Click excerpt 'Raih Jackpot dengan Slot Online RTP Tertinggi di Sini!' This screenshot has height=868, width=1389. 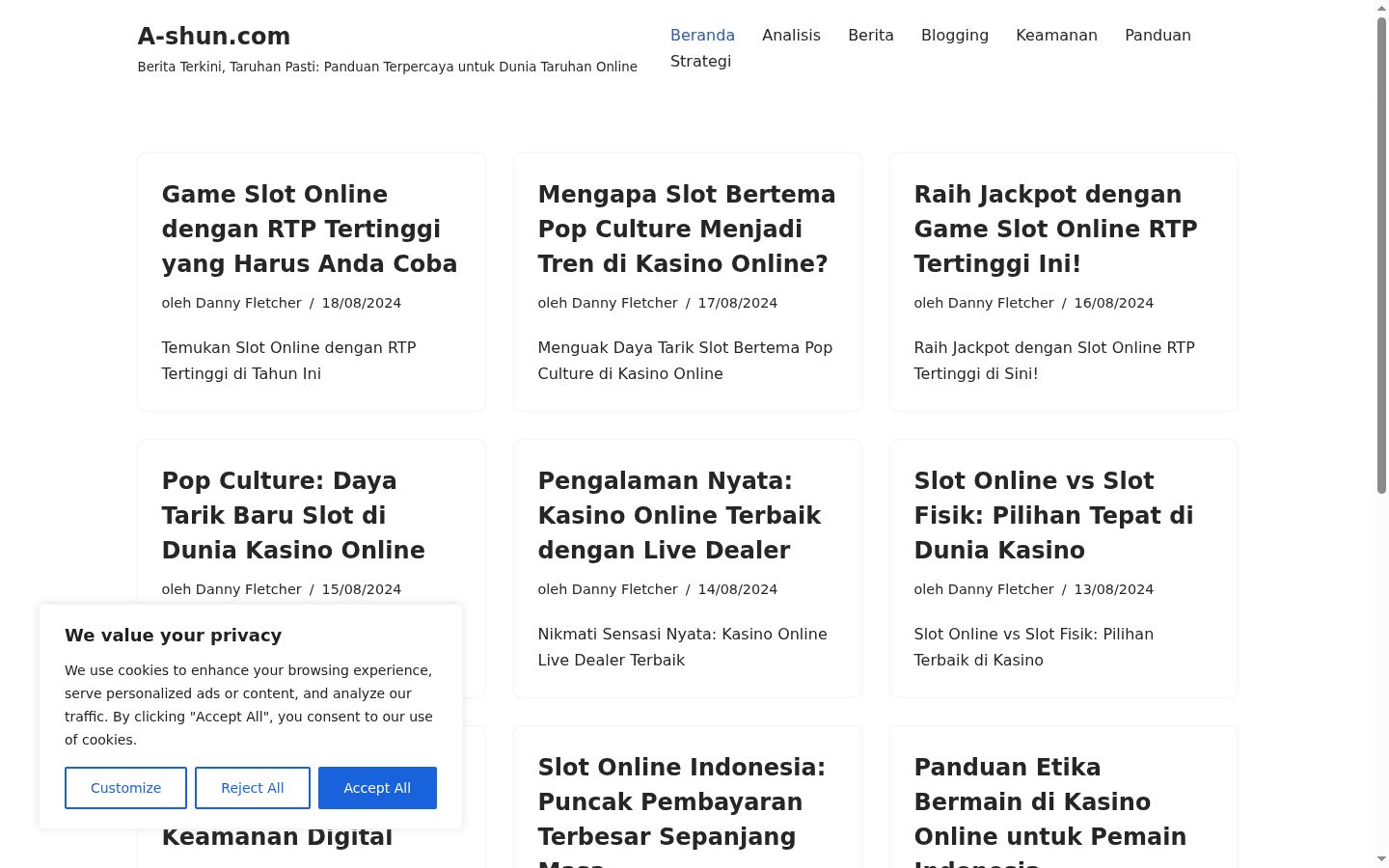coord(1054,361)
